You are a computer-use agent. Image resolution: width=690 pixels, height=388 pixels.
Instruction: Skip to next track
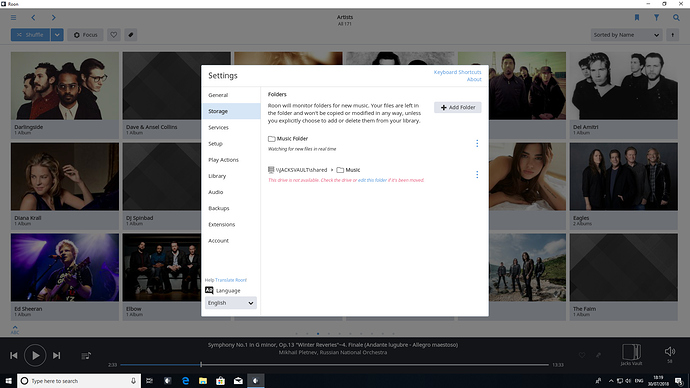56,355
